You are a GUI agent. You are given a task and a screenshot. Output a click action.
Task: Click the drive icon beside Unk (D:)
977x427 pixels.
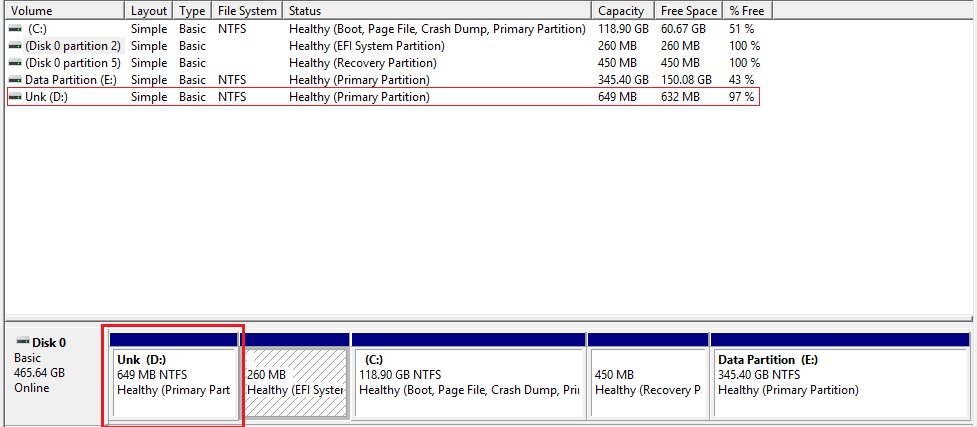[x=15, y=97]
